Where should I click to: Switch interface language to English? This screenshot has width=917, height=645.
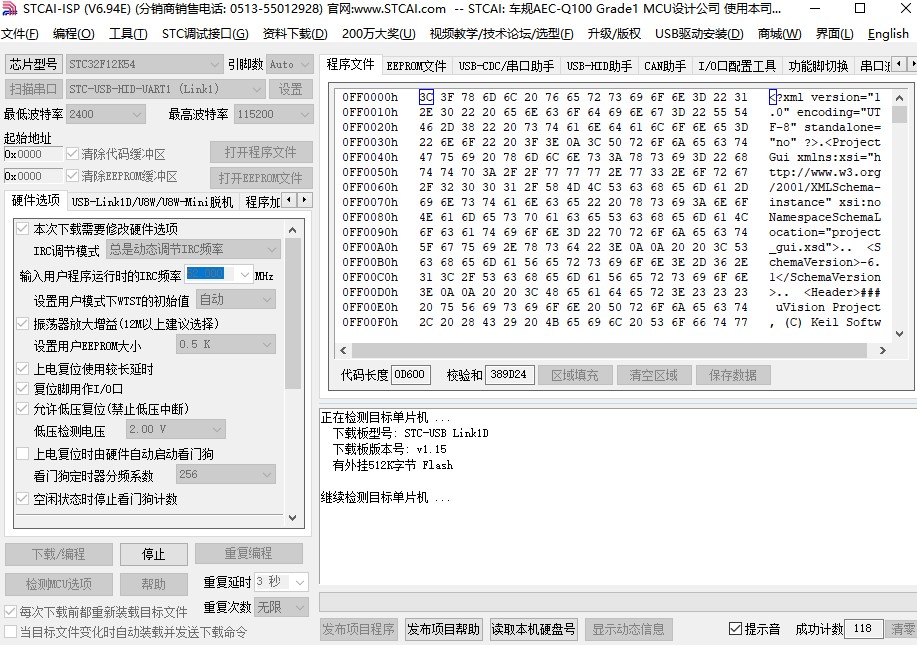tap(888, 34)
